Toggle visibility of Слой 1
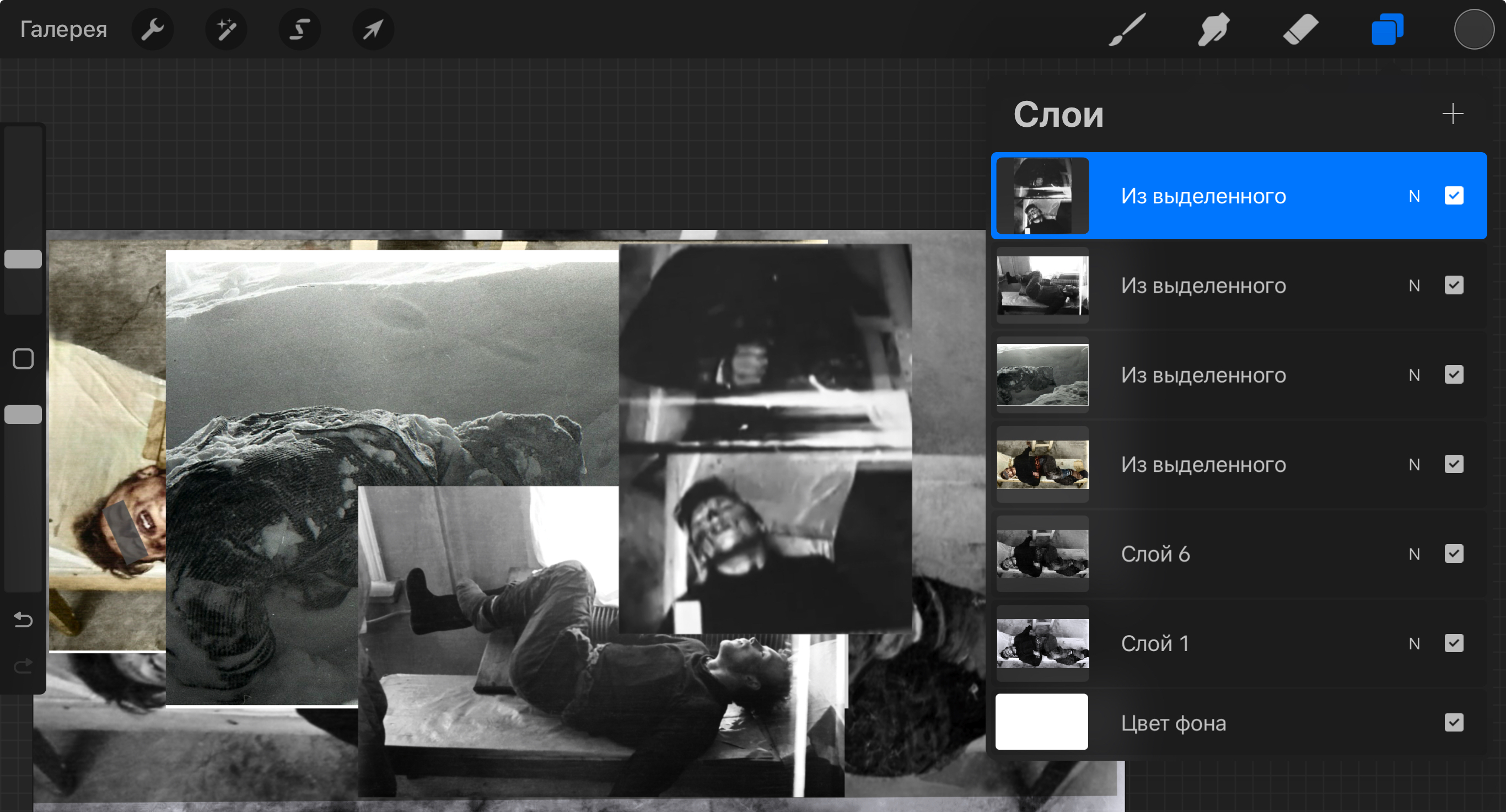 pyautogui.click(x=1454, y=642)
